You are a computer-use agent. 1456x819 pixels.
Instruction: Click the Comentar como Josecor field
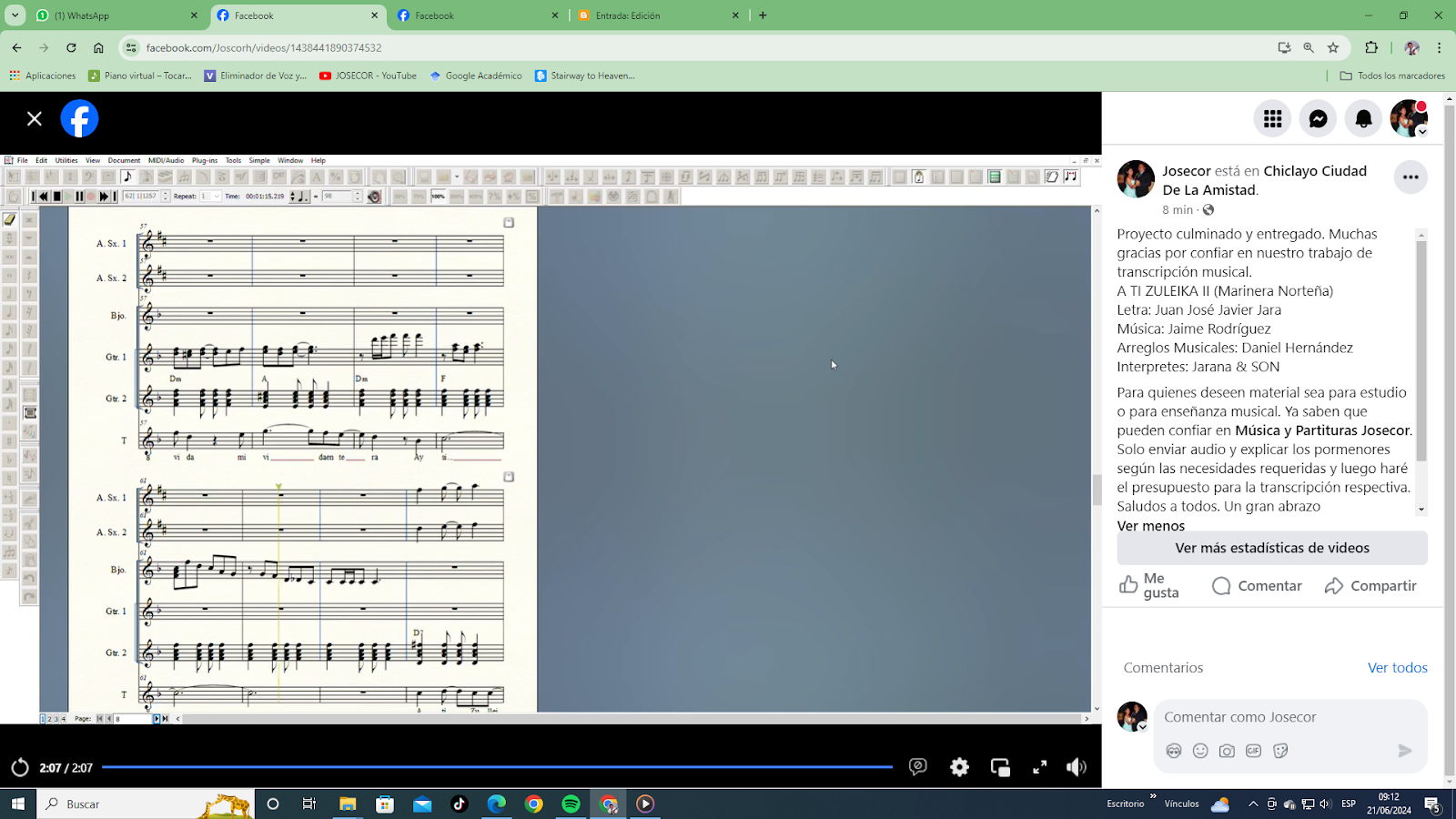coord(1290,717)
